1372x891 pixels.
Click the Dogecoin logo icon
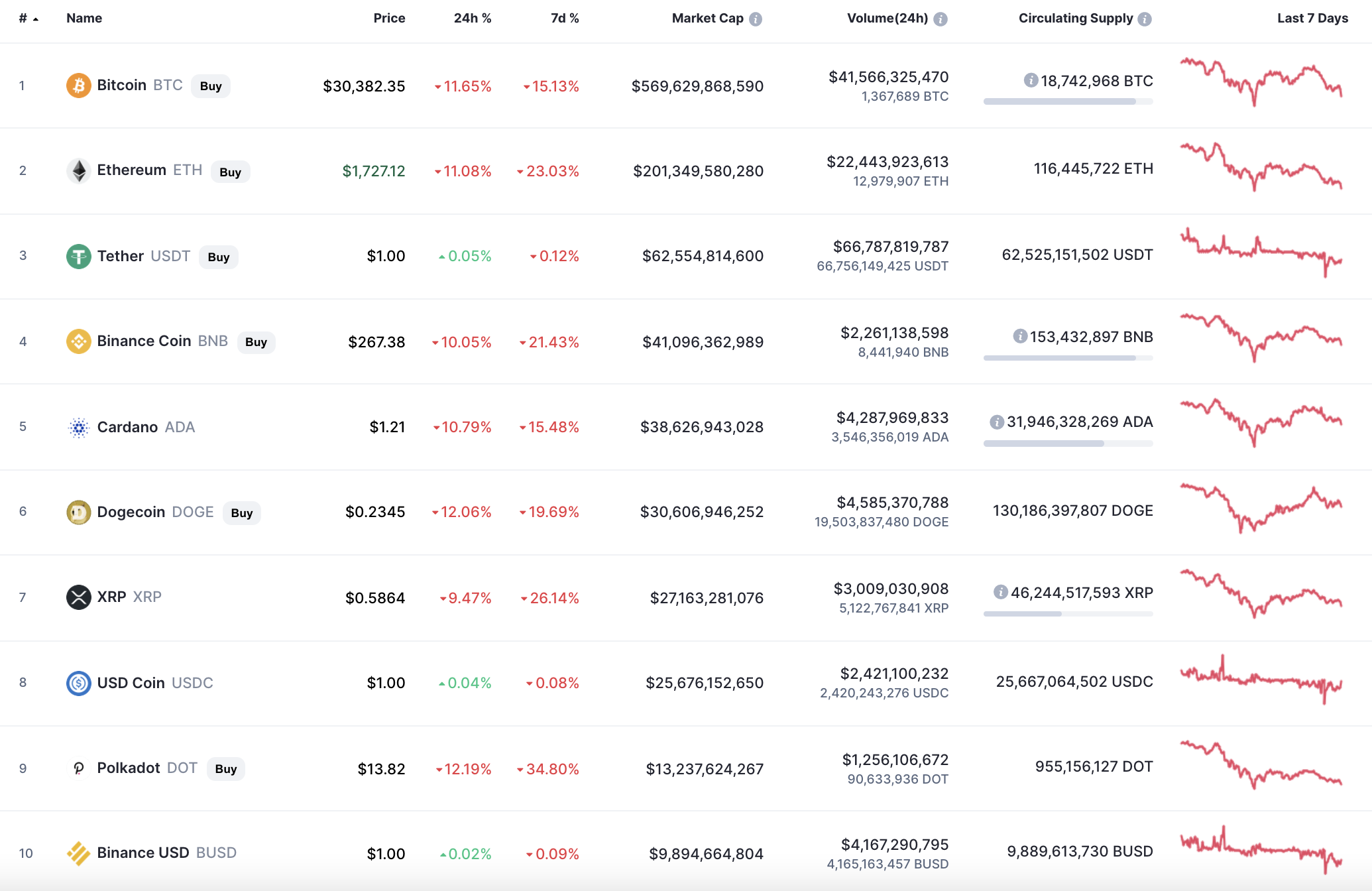(78, 512)
